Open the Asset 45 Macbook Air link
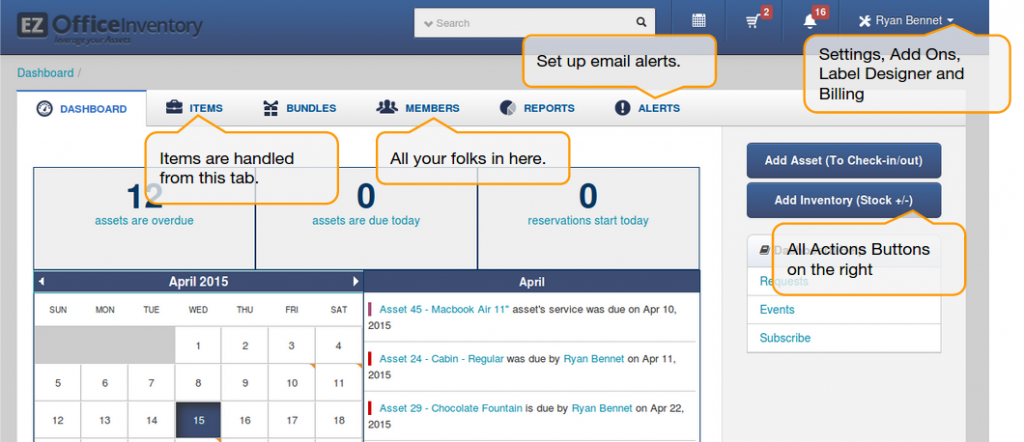The image size is (1024, 442). point(445,310)
